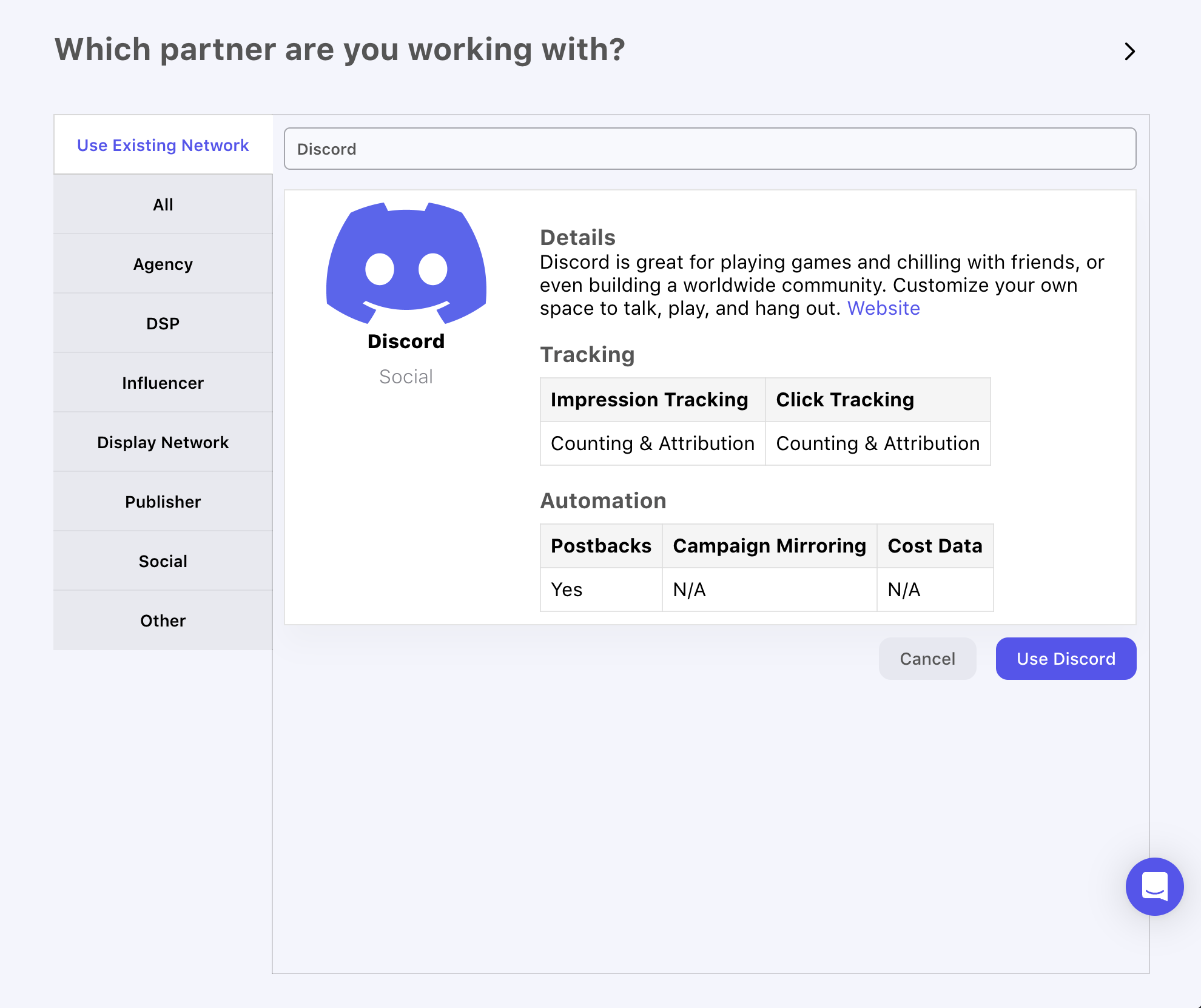The image size is (1201, 1008).
Task: Open the Discord Website link
Action: coord(883,309)
